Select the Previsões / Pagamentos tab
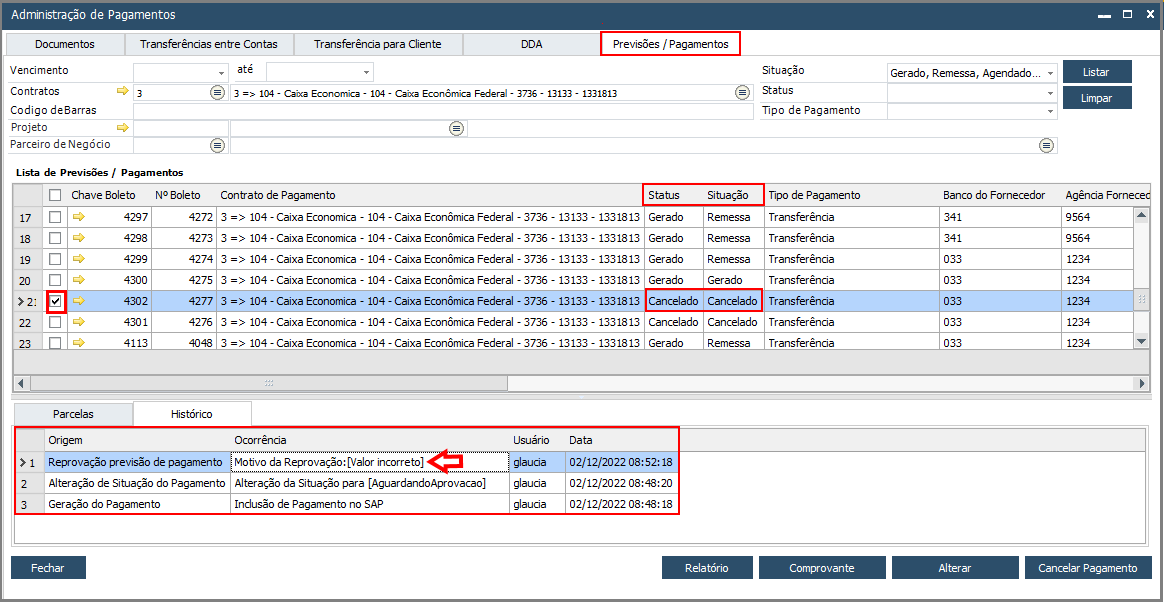 (670, 44)
